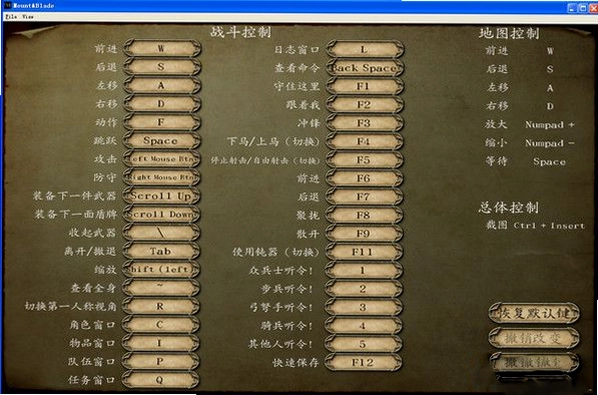598x395 pixels.
Task: Change the F3 binding for 冲锋
Action: tap(364, 123)
